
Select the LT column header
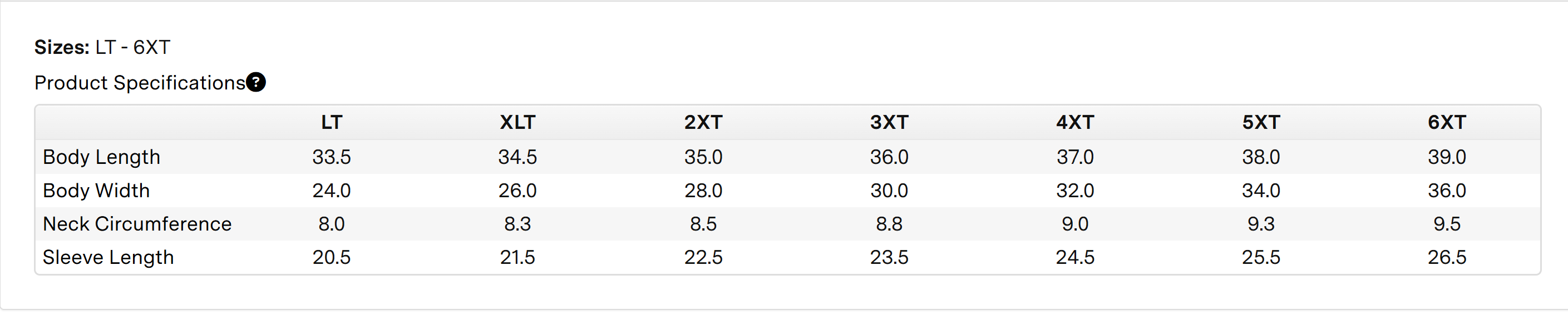point(331,123)
